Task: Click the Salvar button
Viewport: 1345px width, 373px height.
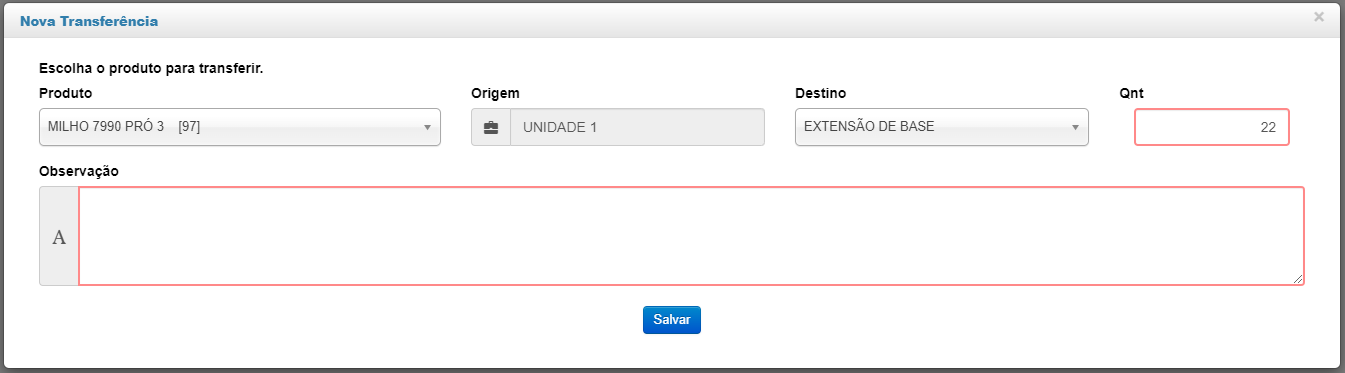Action: [x=672, y=320]
